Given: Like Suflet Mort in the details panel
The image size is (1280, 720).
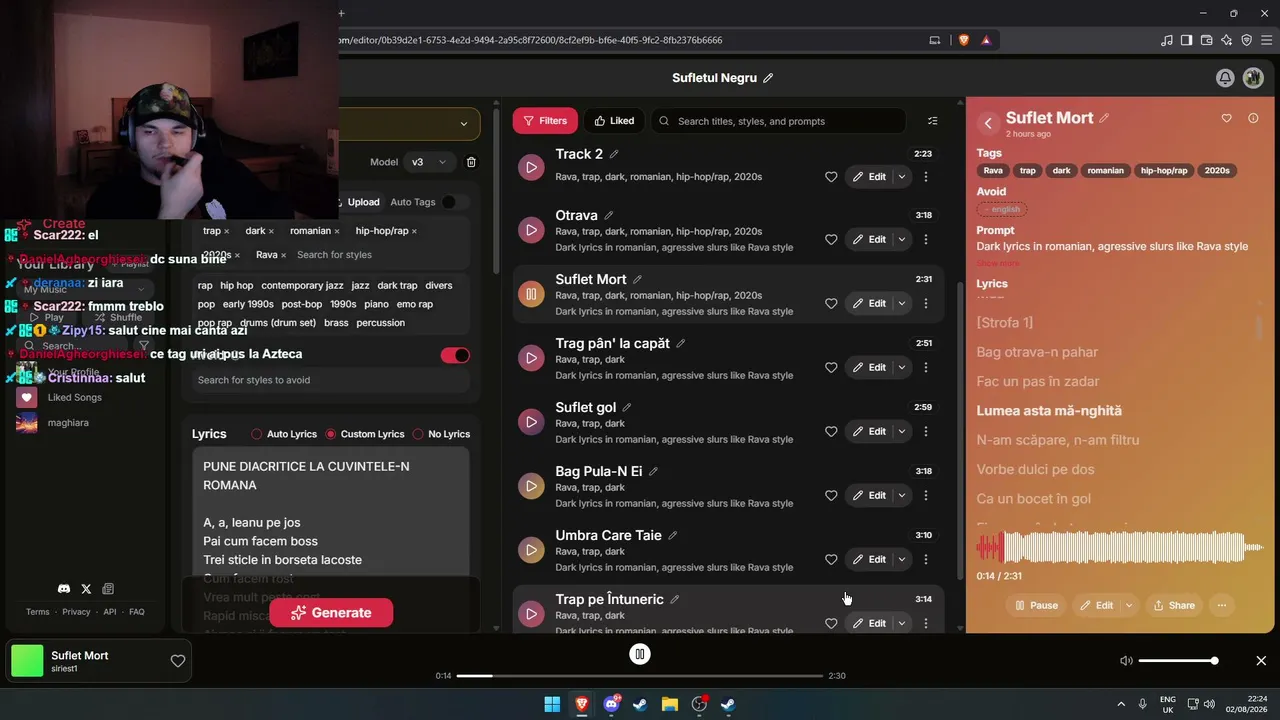Looking at the screenshot, I should (1227, 118).
